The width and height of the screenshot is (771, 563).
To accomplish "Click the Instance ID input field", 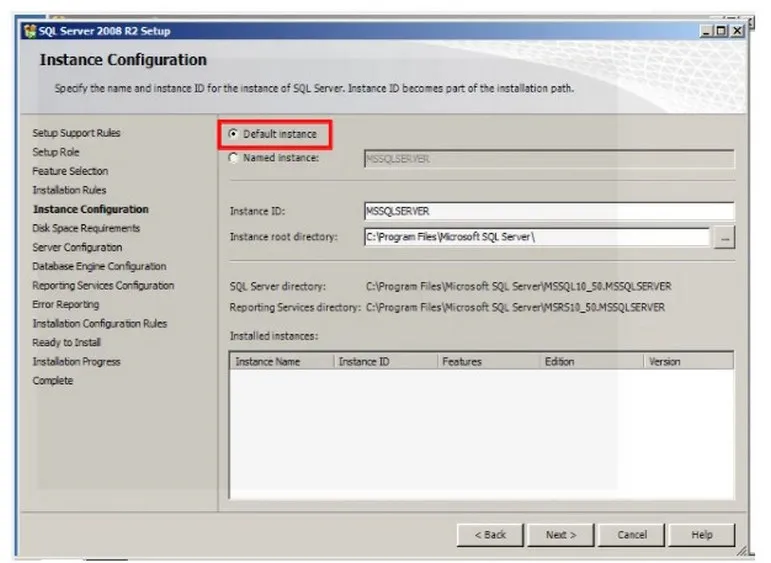I will [x=549, y=211].
